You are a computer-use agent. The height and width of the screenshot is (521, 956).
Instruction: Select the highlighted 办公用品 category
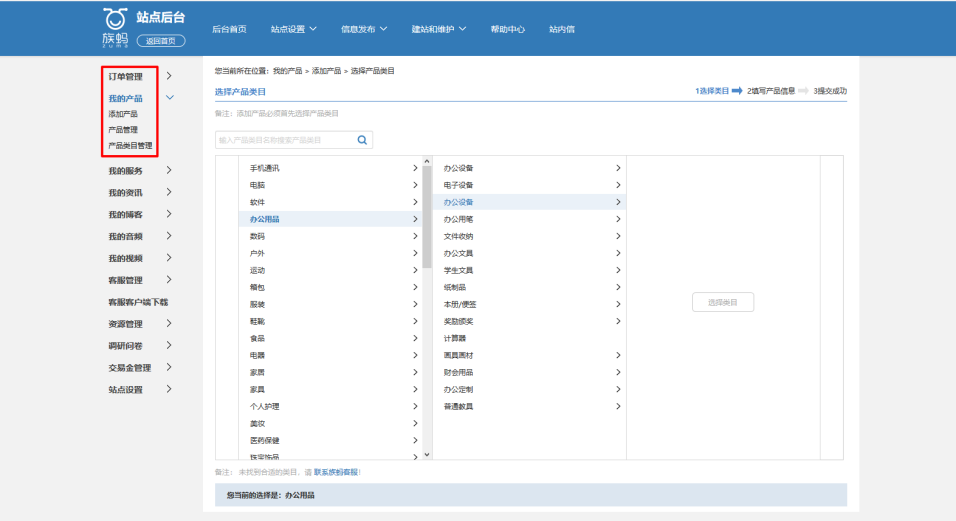pyautogui.click(x=330, y=219)
